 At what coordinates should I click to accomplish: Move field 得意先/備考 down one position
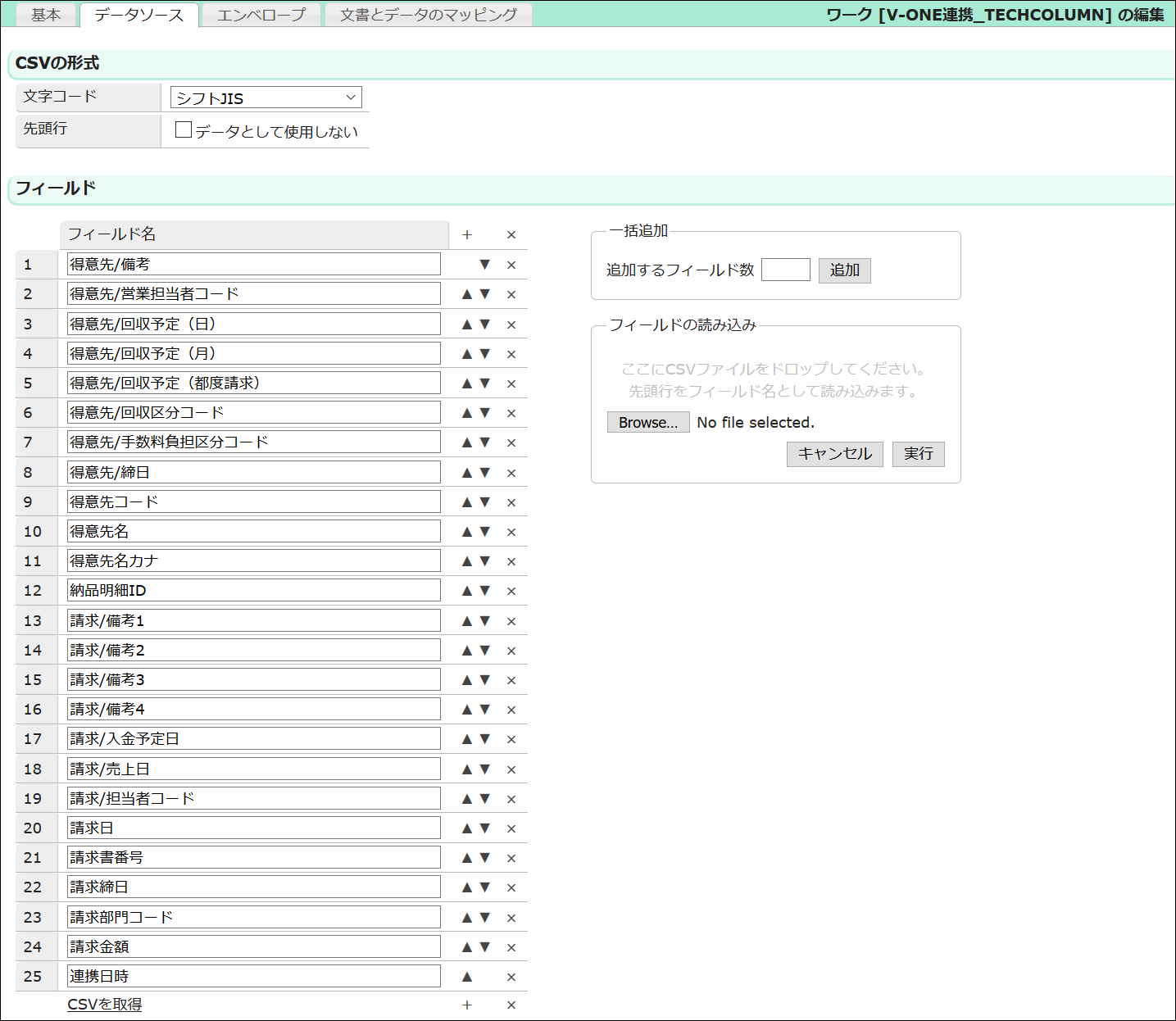[484, 265]
